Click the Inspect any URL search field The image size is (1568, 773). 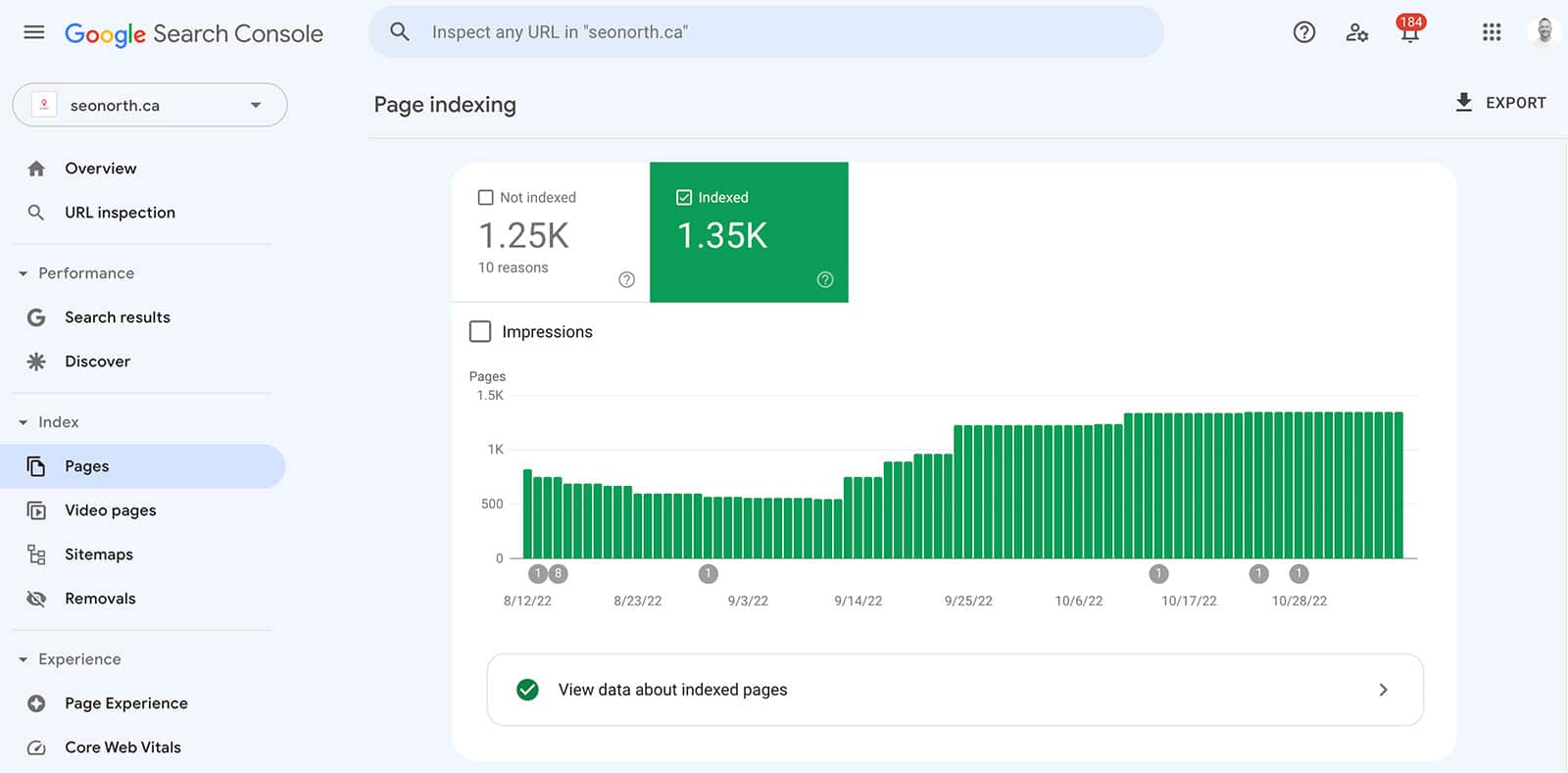click(766, 32)
